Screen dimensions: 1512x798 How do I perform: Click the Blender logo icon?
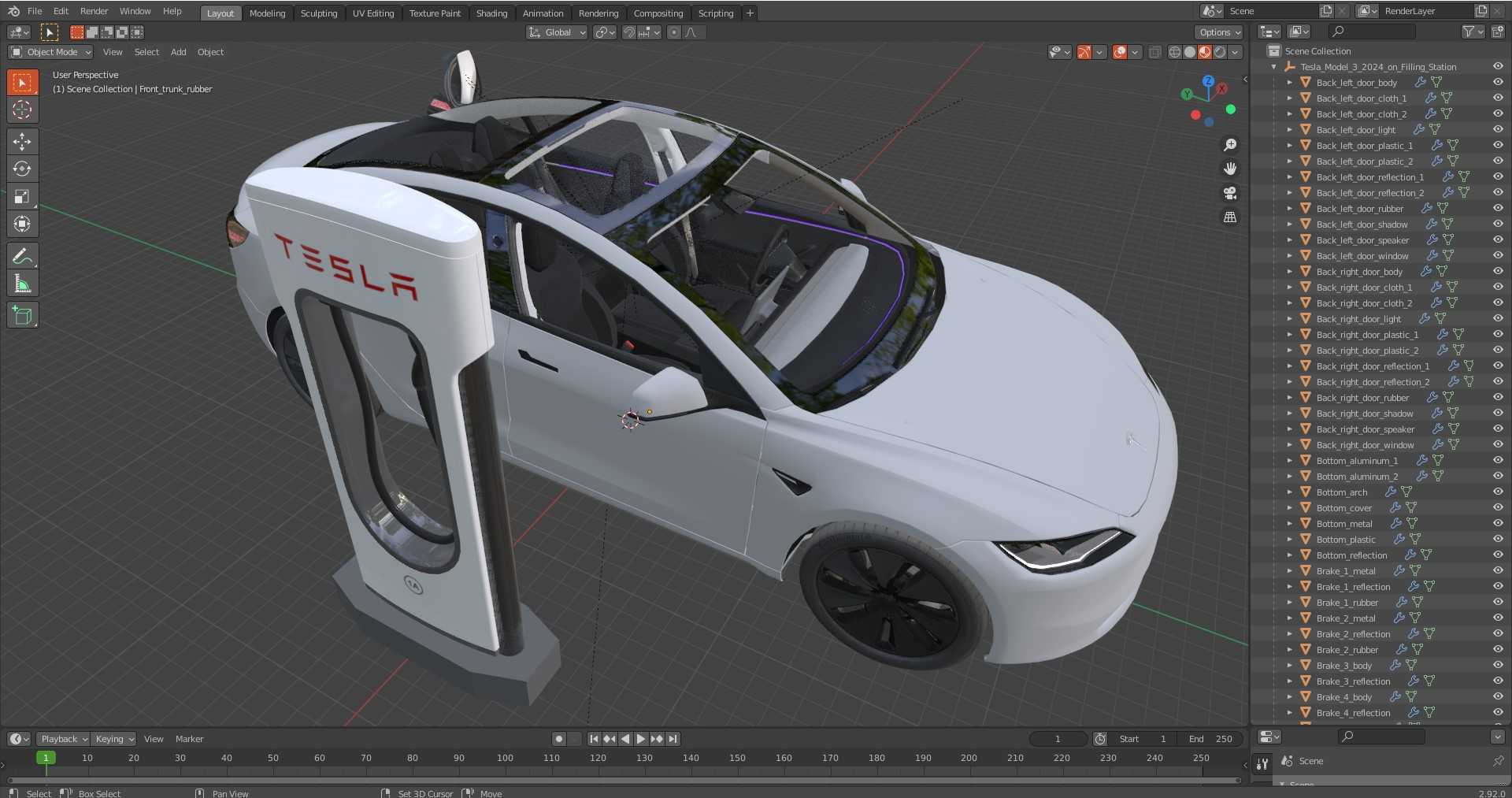coord(13,11)
